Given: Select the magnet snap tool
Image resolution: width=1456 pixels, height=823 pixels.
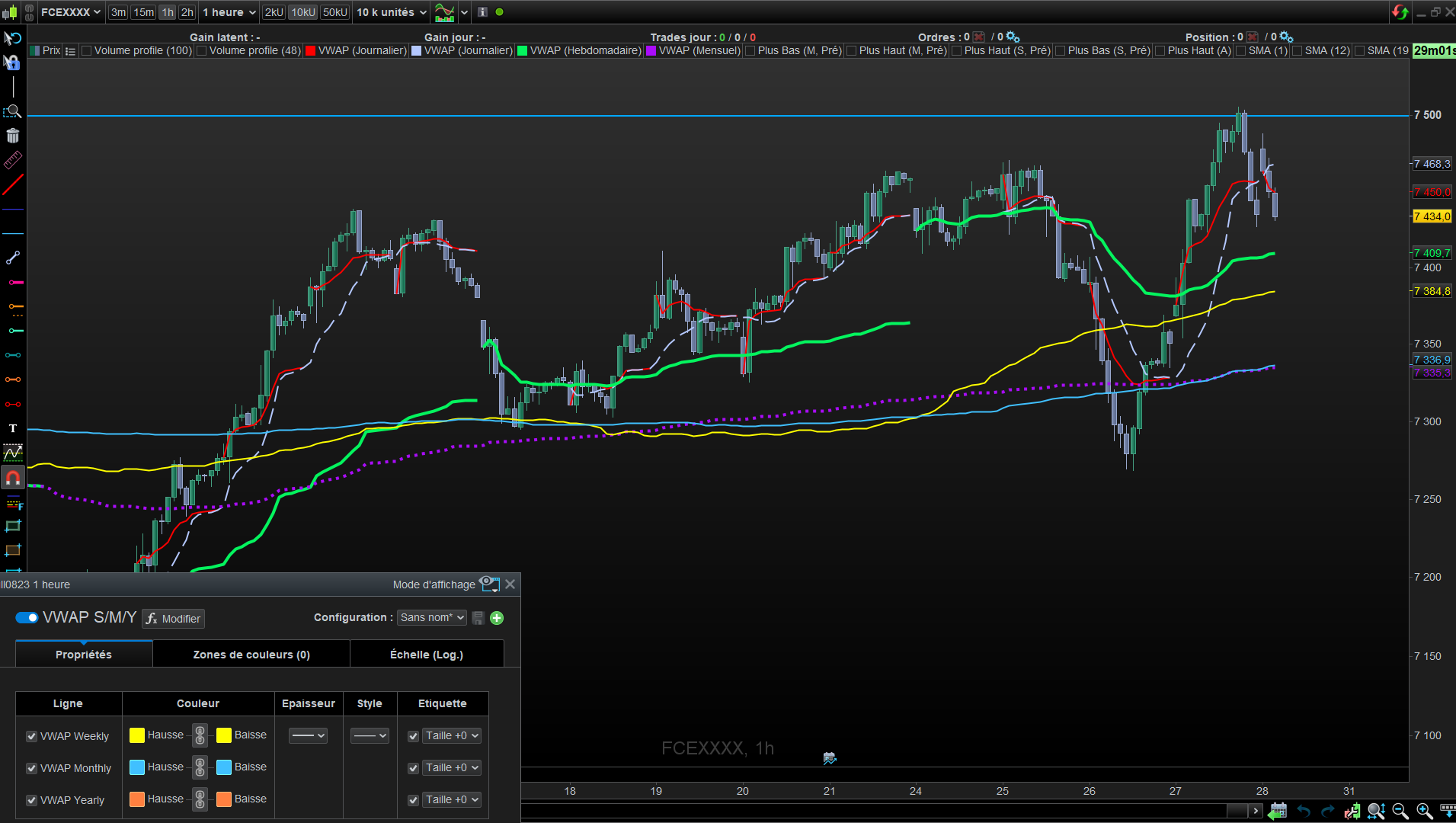Looking at the screenshot, I should [x=13, y=478].
